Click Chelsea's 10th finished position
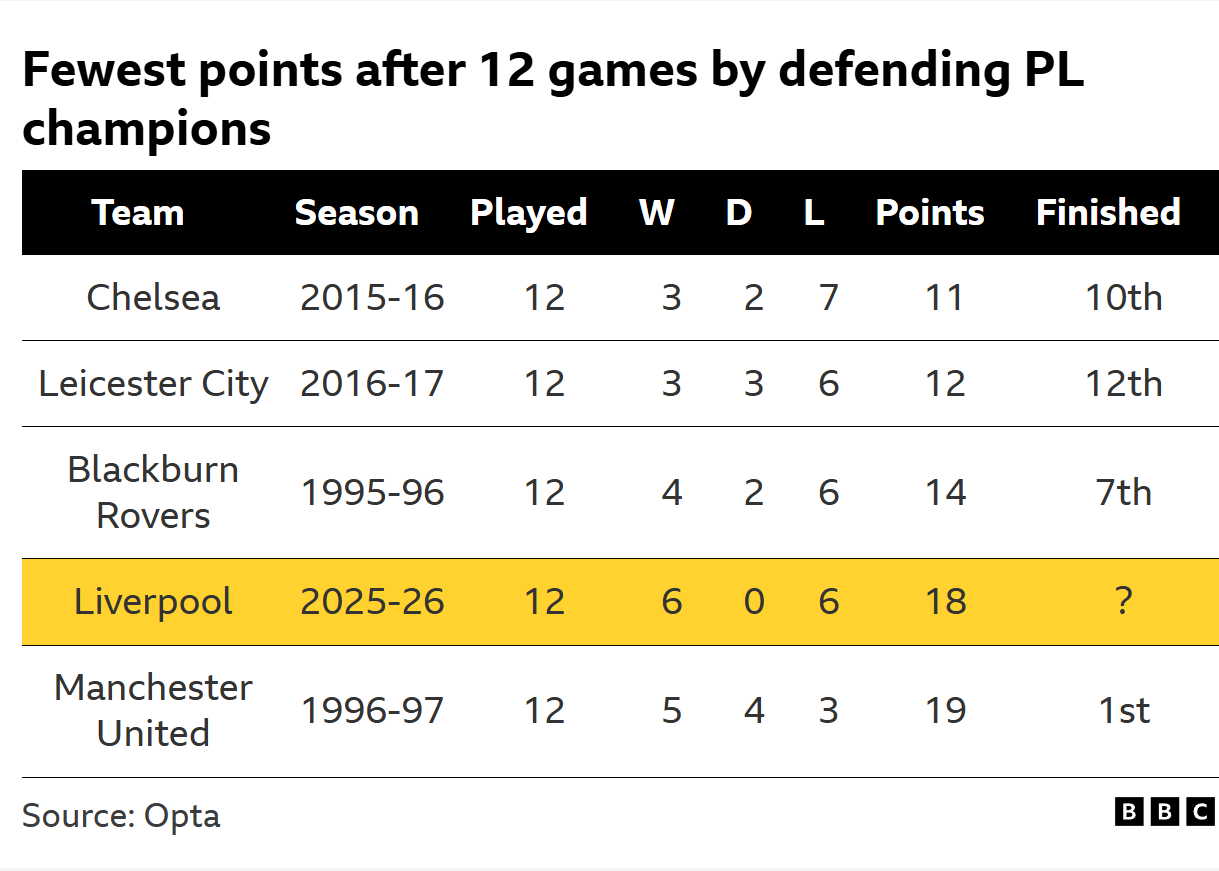Viewport: 1219px width, 871px height. point(1124,297)
